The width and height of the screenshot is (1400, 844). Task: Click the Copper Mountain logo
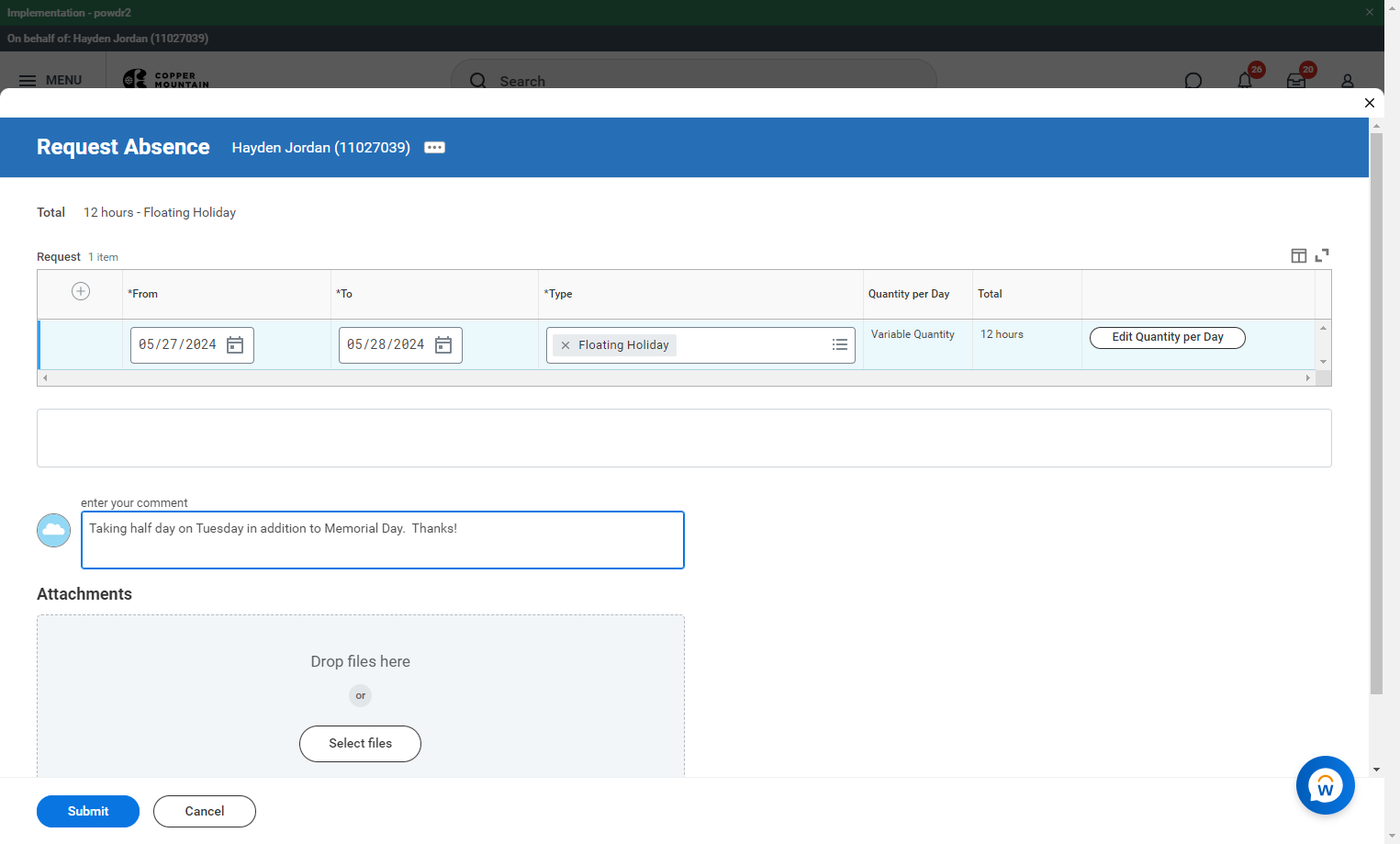coord(166,80)
